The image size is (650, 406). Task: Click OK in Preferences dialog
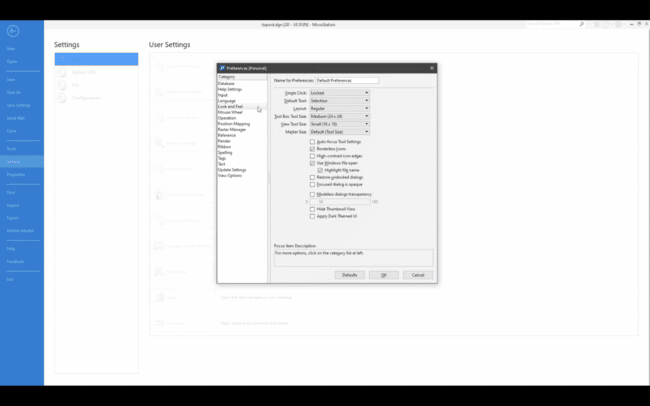(x=384, y=275)
